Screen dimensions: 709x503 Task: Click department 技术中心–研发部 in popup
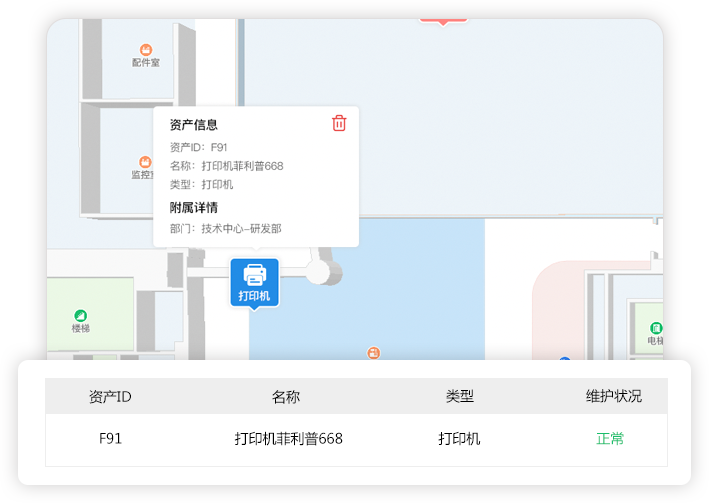pos(241,229)
